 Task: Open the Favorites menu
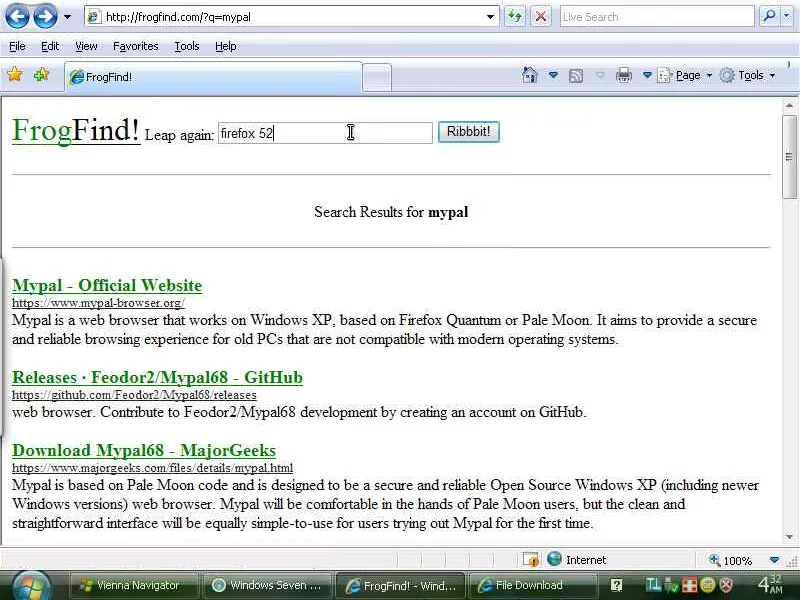coord(136,46)
